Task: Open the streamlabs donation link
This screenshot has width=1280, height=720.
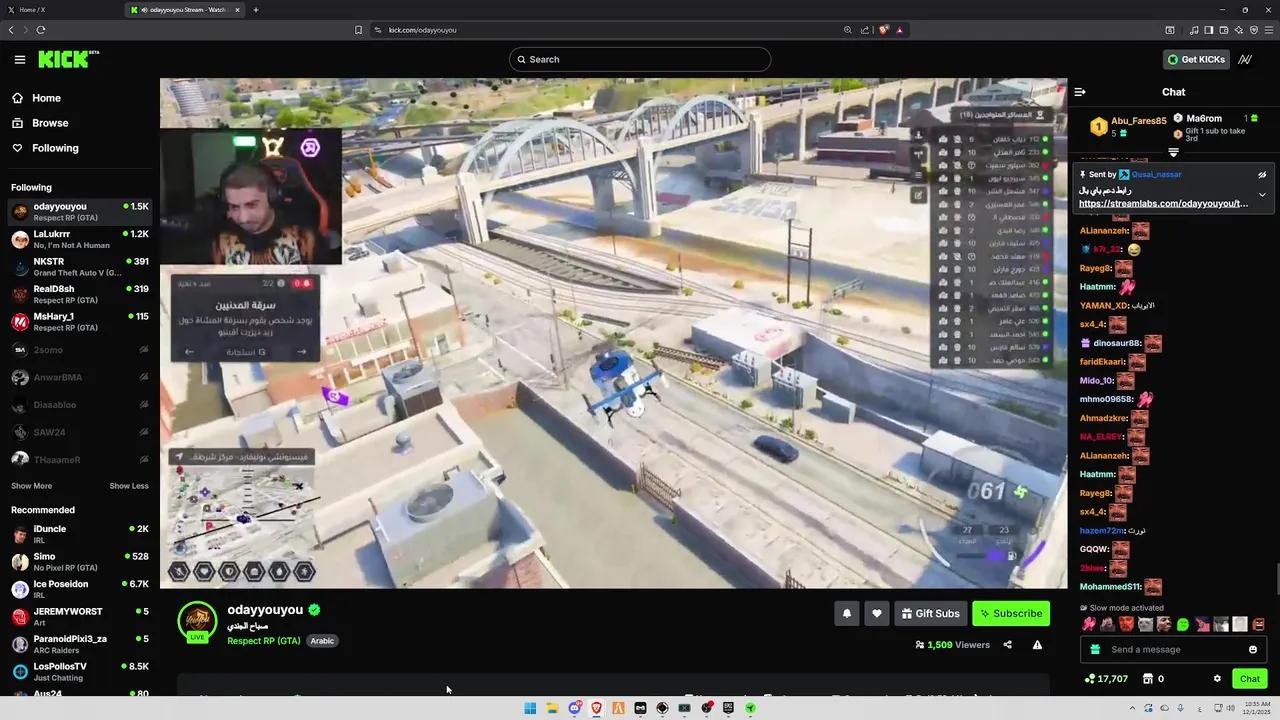Action: [1163, 203]
